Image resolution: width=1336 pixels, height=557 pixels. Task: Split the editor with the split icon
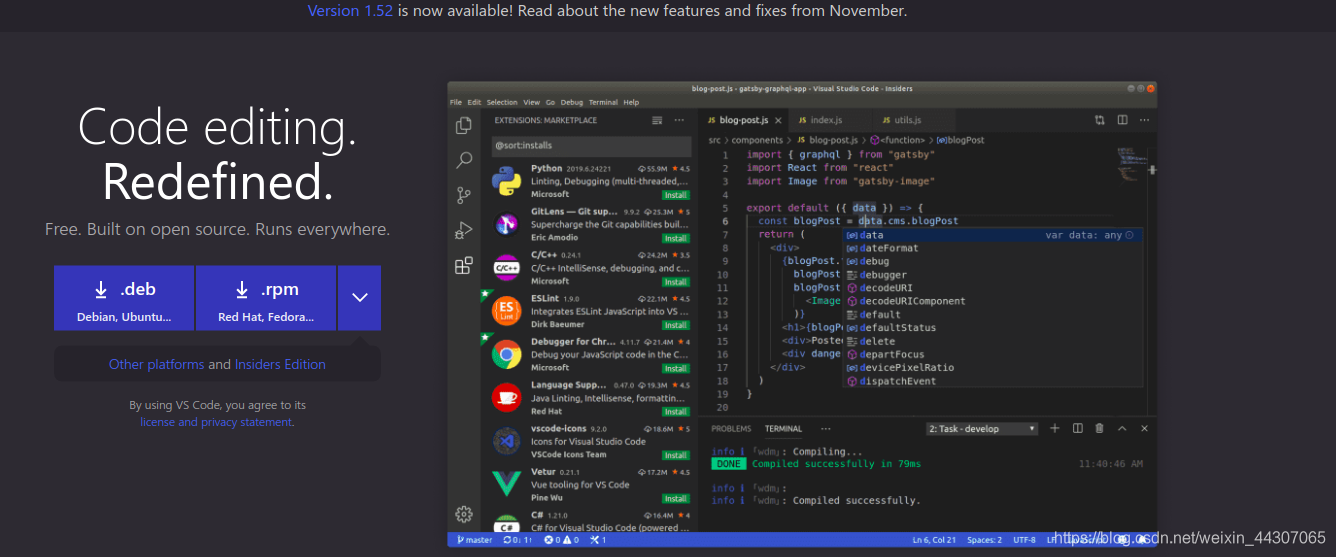coord(1122,120)
